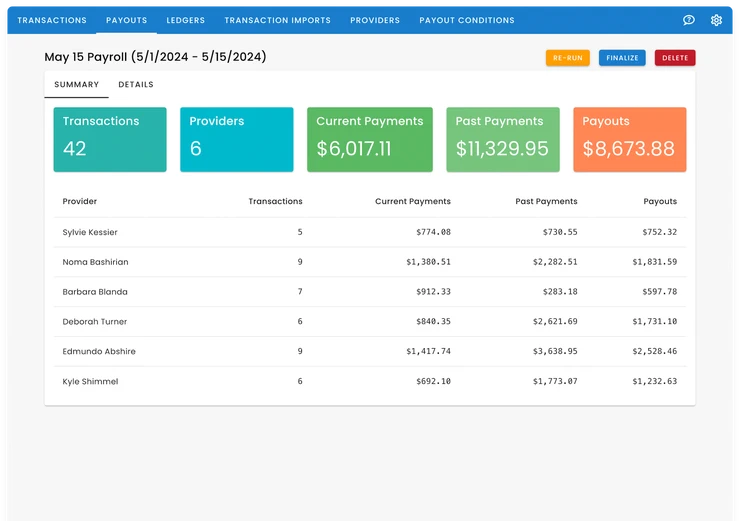Click the Transactions summary card

(110, 140)
